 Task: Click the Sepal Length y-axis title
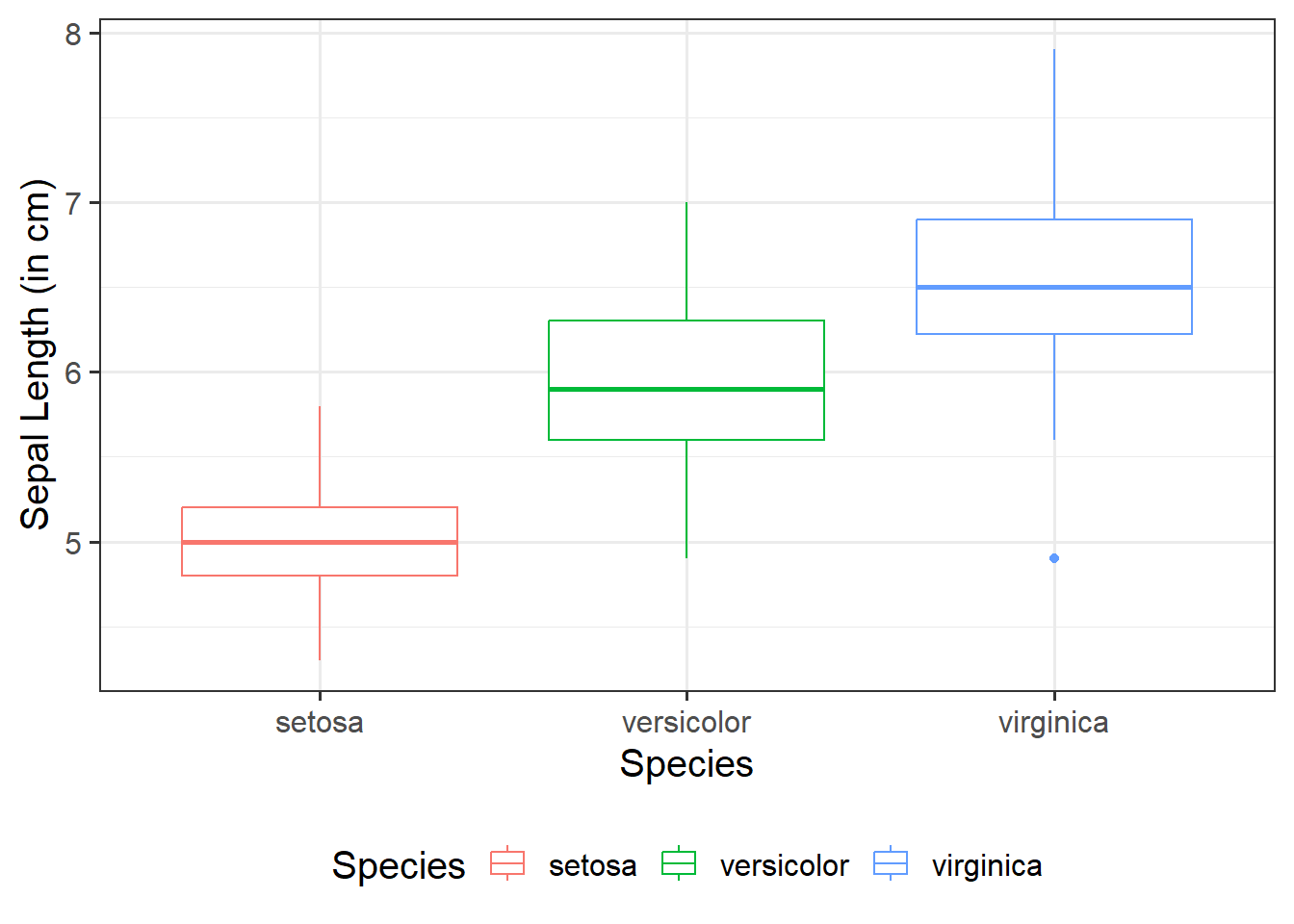pos(36,354)
